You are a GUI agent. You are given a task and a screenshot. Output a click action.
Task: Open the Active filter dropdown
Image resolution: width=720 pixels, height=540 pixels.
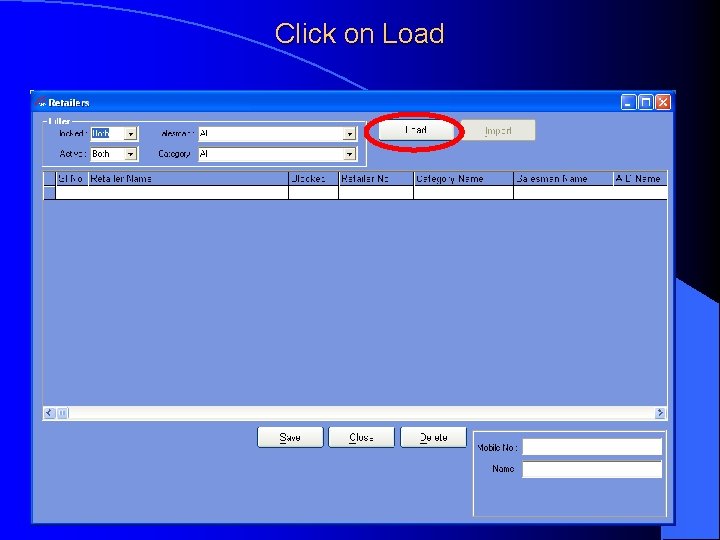pos(130,154)
